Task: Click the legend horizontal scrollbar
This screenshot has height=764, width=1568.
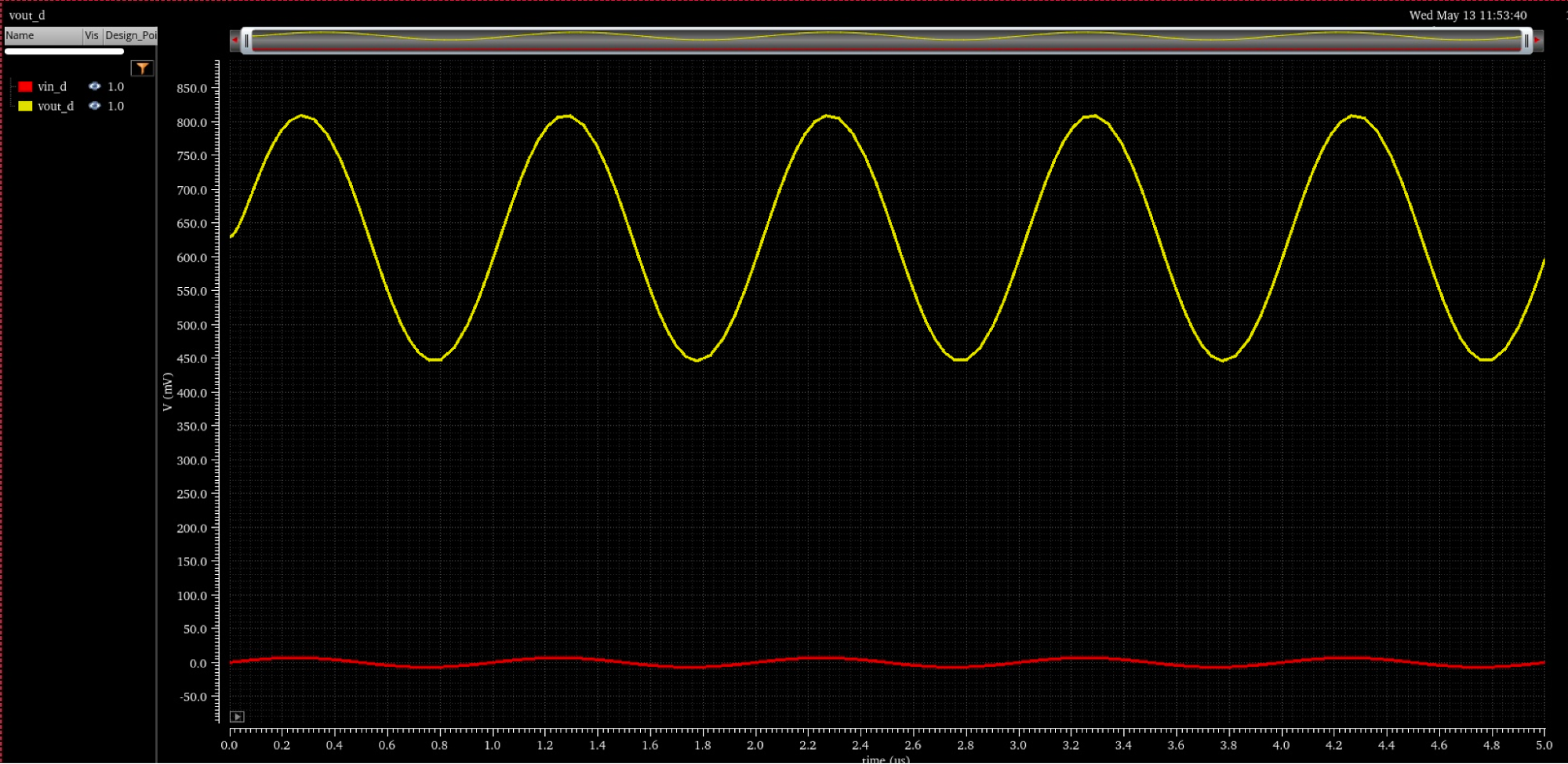Action: click(x=64, y=51)
